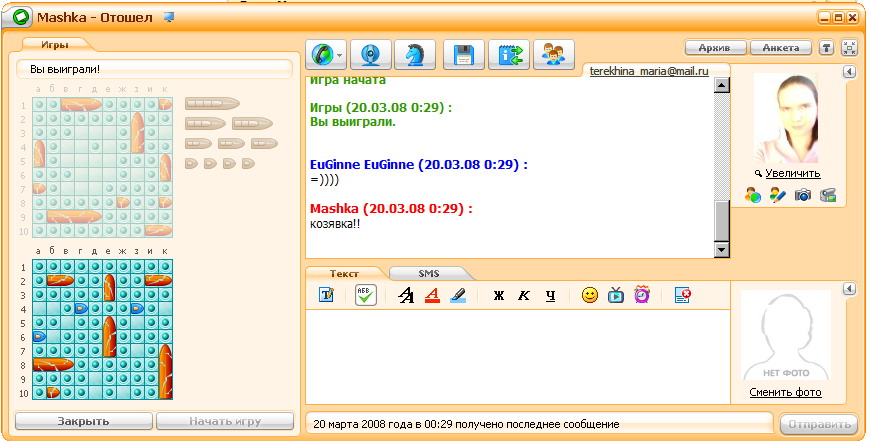Start a voice call with globe phone icon

[x=321, y=54]
